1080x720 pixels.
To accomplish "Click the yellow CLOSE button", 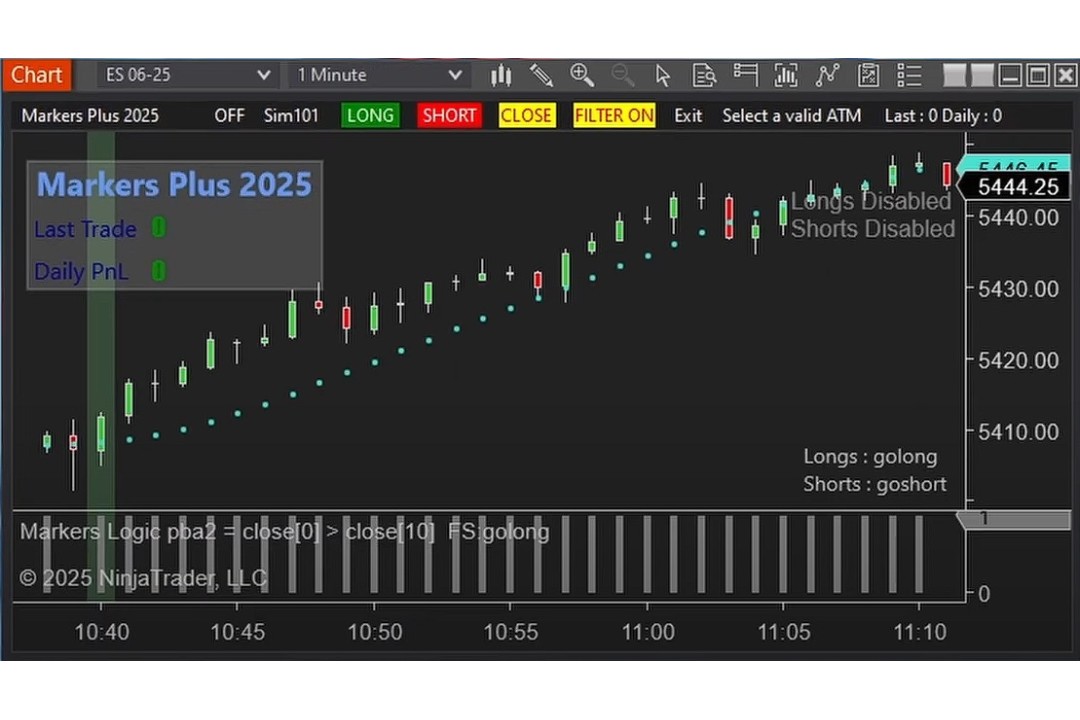I will point(526,115).
